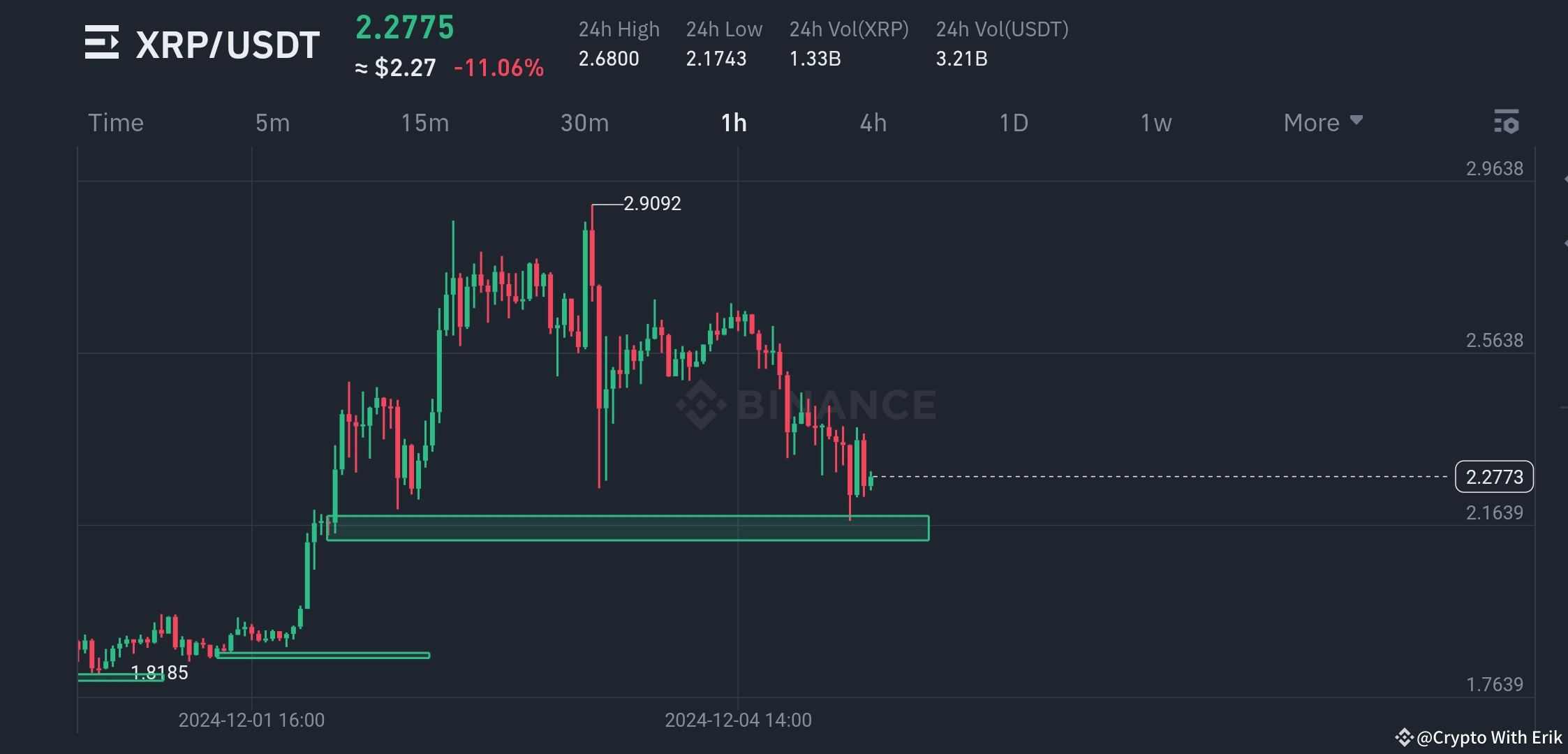Screen dimensions: 1568x754
Task: Switch to the 4h candle view
Action: pyautogui.click(x=873, y=123)
